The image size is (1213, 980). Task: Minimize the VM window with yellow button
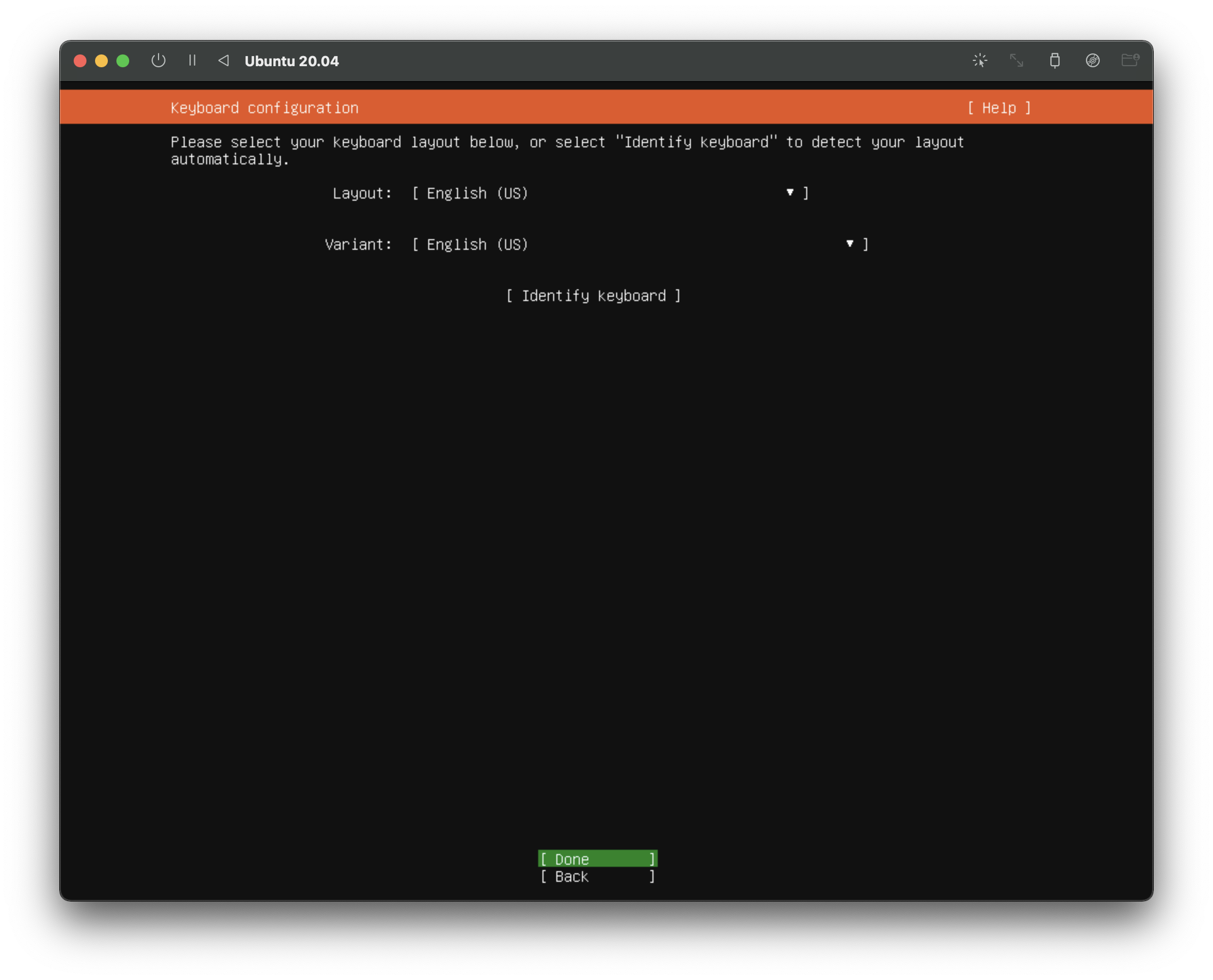point(101,61)
